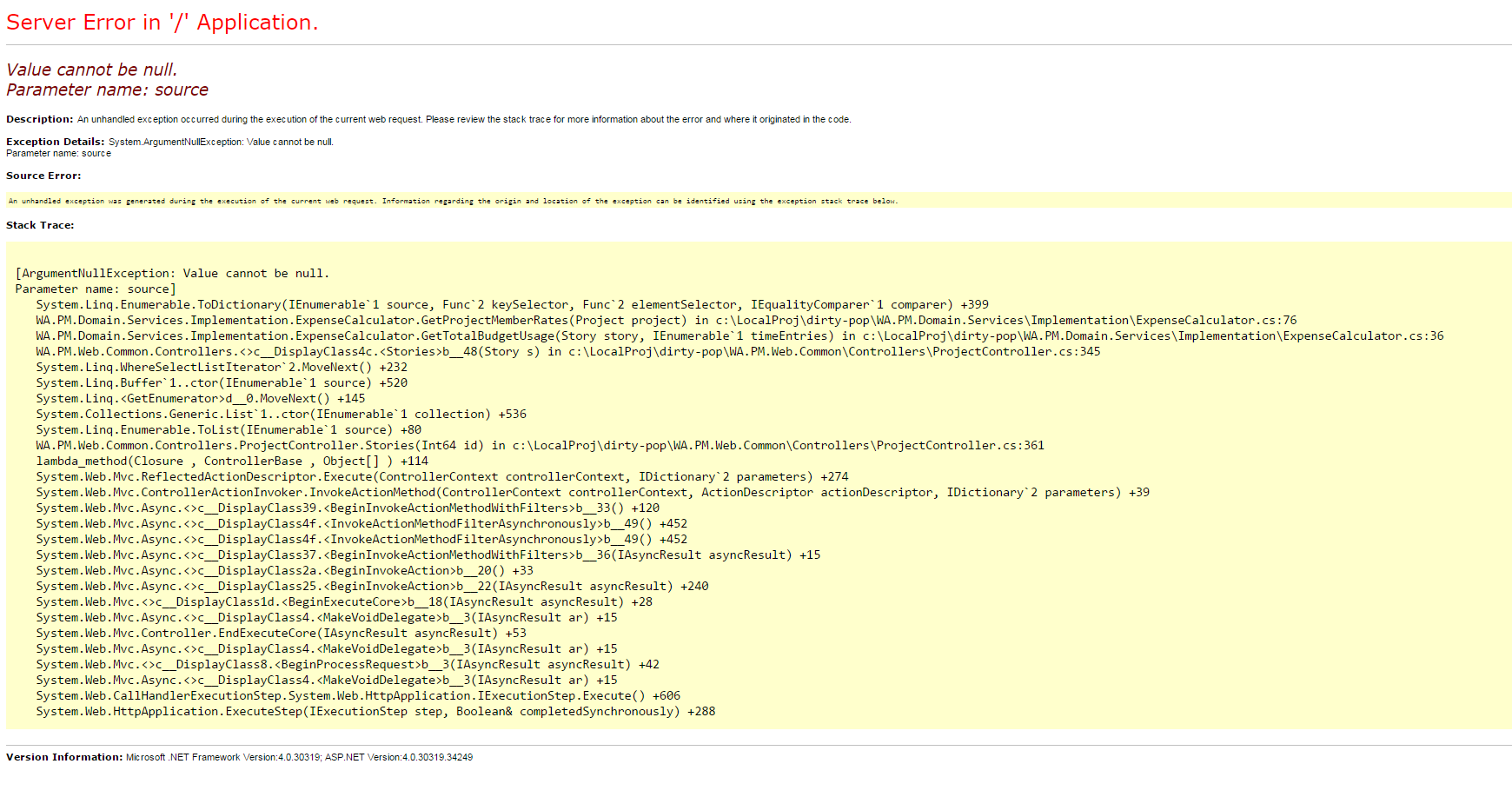Viewport: 1512px width, 797px height.
Task: Click the GetProjectMemberRates stack trace line
Action: [x=666, y=321]
